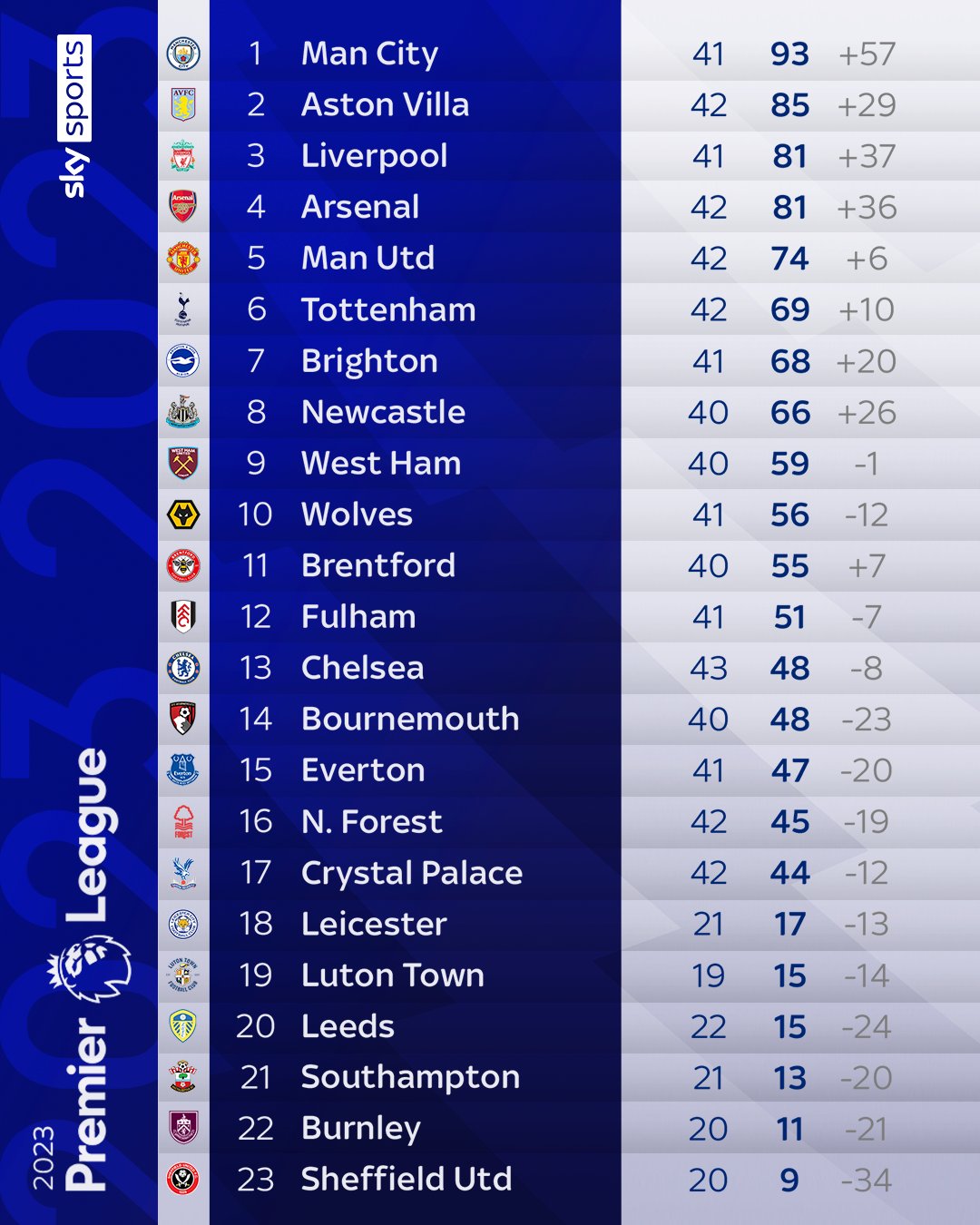Viewport: 980px width, 1225px height.
Task: Click the Sky Sports logo
Action: pyautogui.click(x=74, y=116)
